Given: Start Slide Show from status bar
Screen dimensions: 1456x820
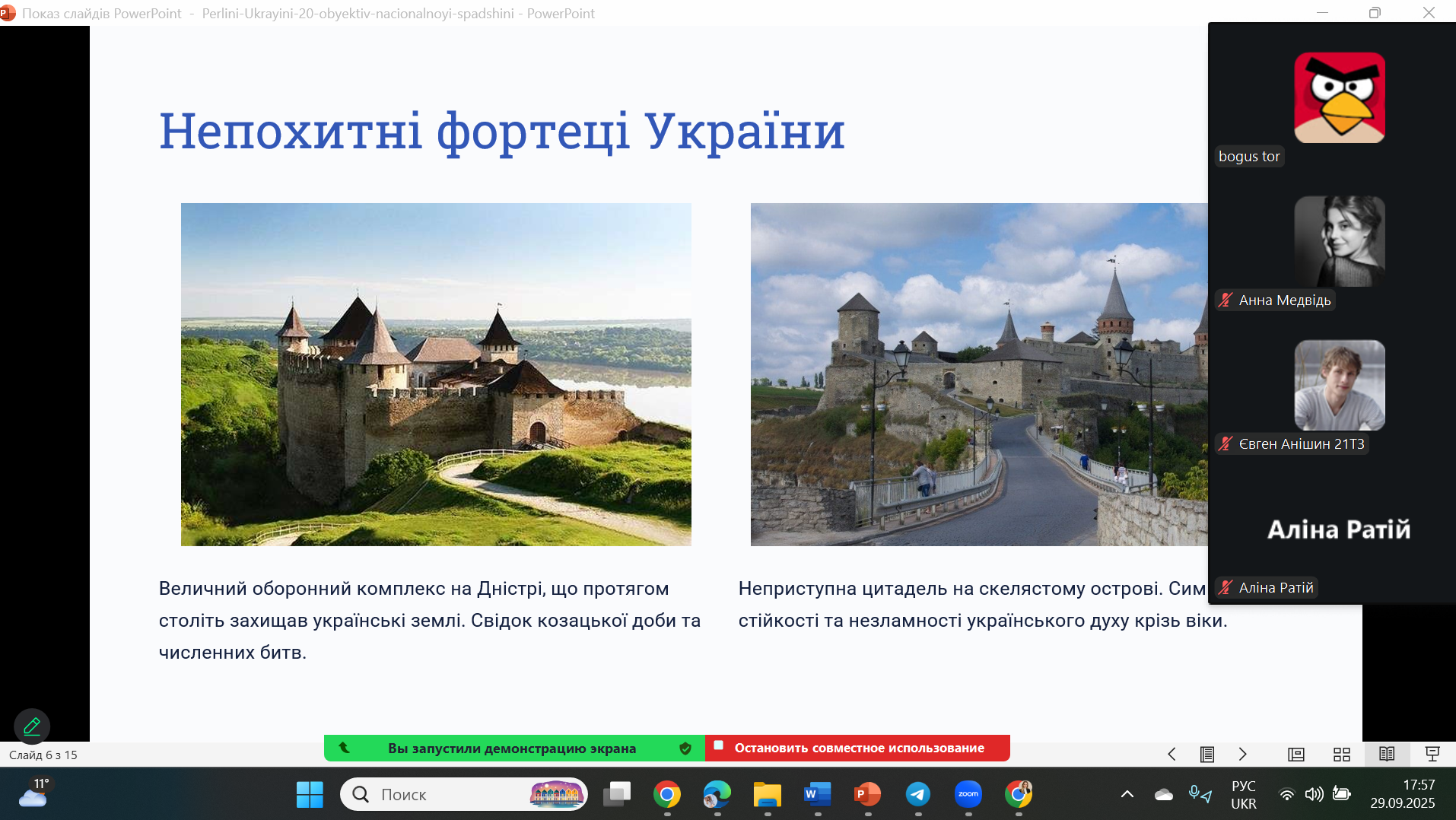Looking at the screenshot, I should click(1432, 754).
